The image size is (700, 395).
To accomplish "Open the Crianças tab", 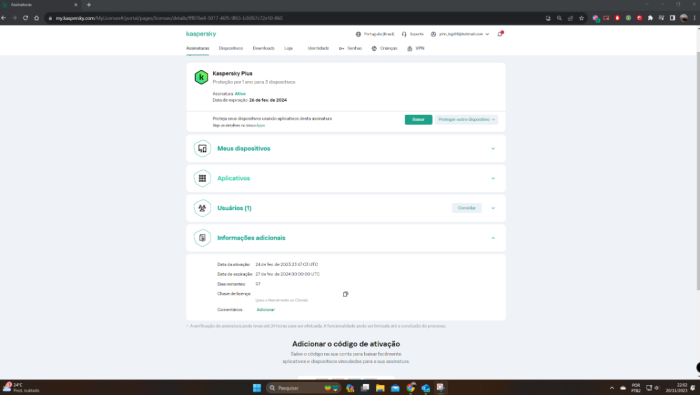I will coord(384,48).
